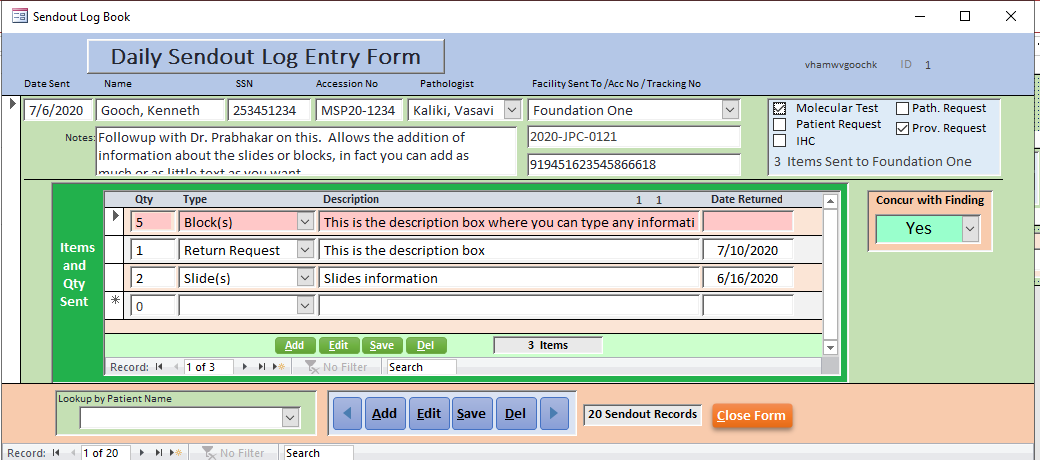This screenshot has height=460, width=1040.
Task: Click the No Filter indicator in bottom bar
Action: pos(233,453)
